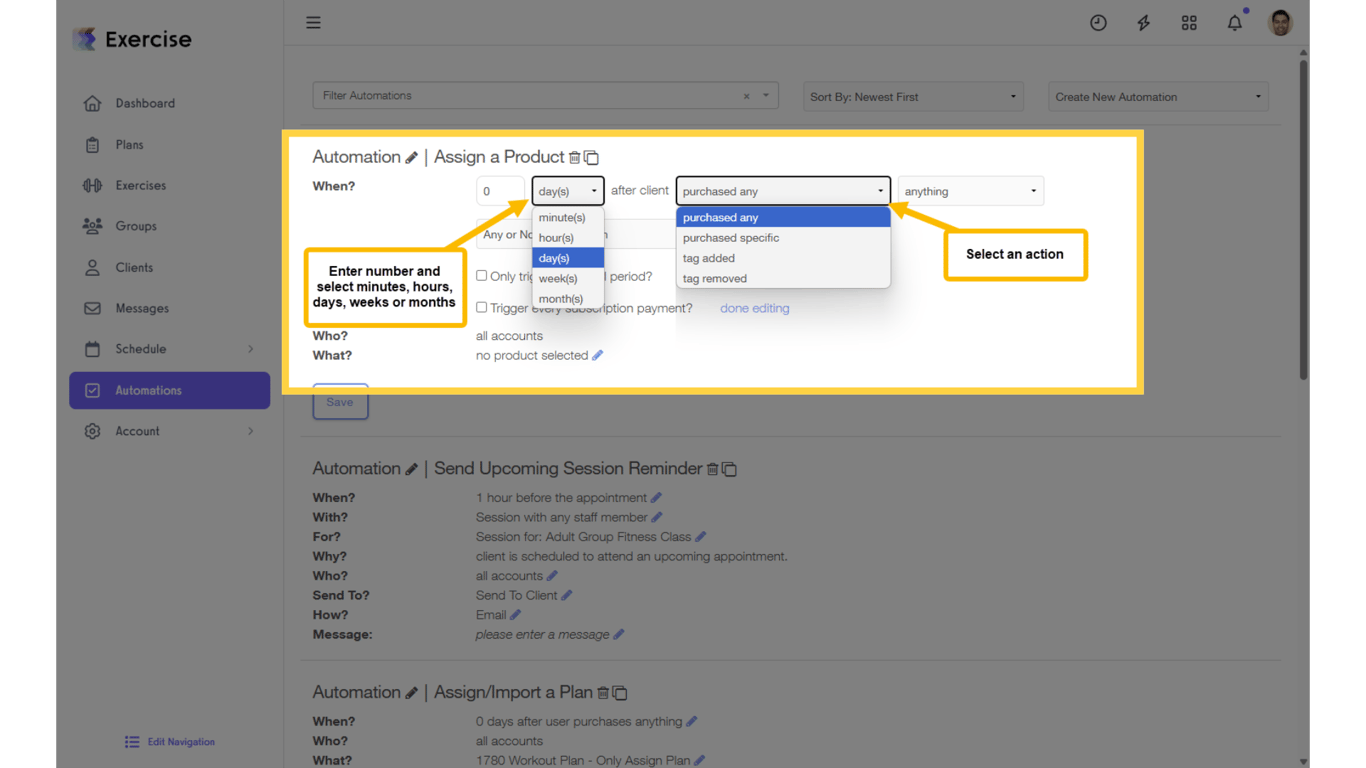Screen dimensions: 1366x768
Task: Edit the Send To Client setting
Action: tap(566, 595)
